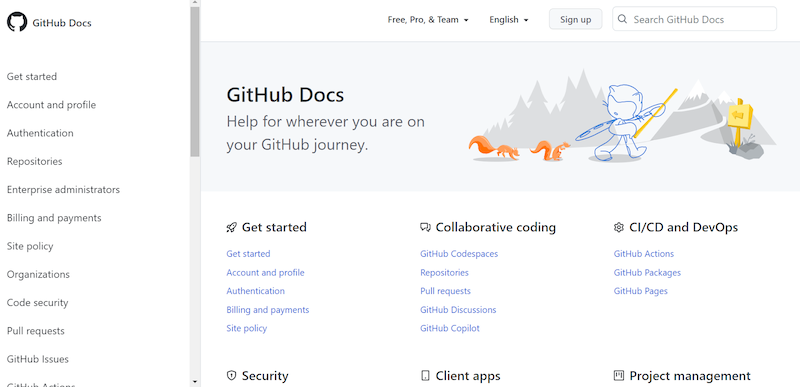Open GitHub Docs home title in sidebar
800x387 pixels.
click(62, 23)
